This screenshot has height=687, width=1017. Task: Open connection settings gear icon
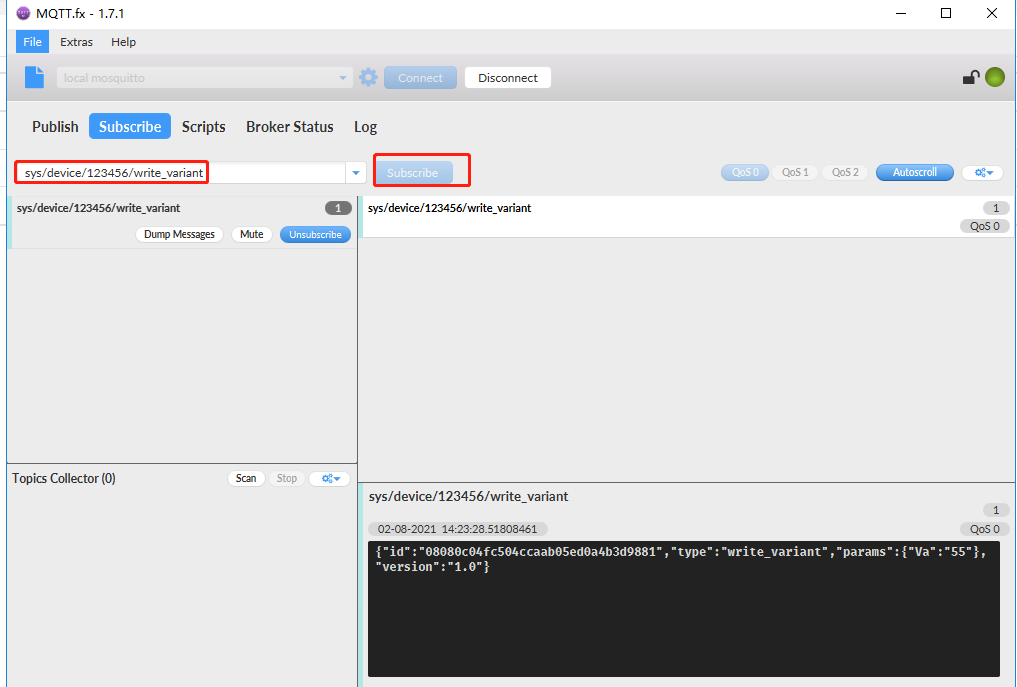(x=368, y=77)
